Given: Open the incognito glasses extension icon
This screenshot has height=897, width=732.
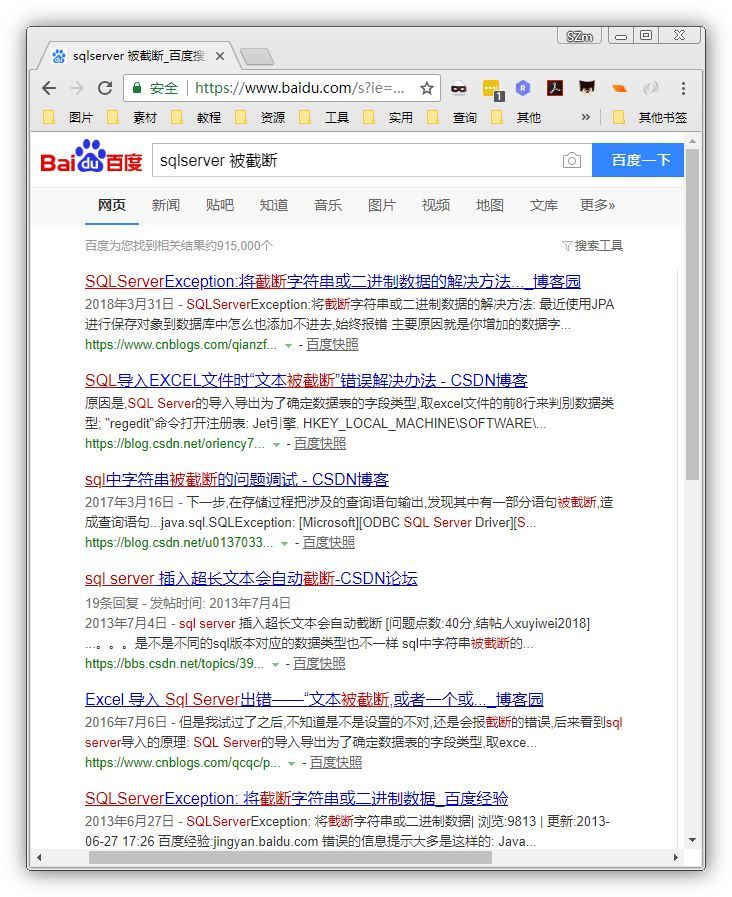Looking at the screenshot, I should (459, 88).
